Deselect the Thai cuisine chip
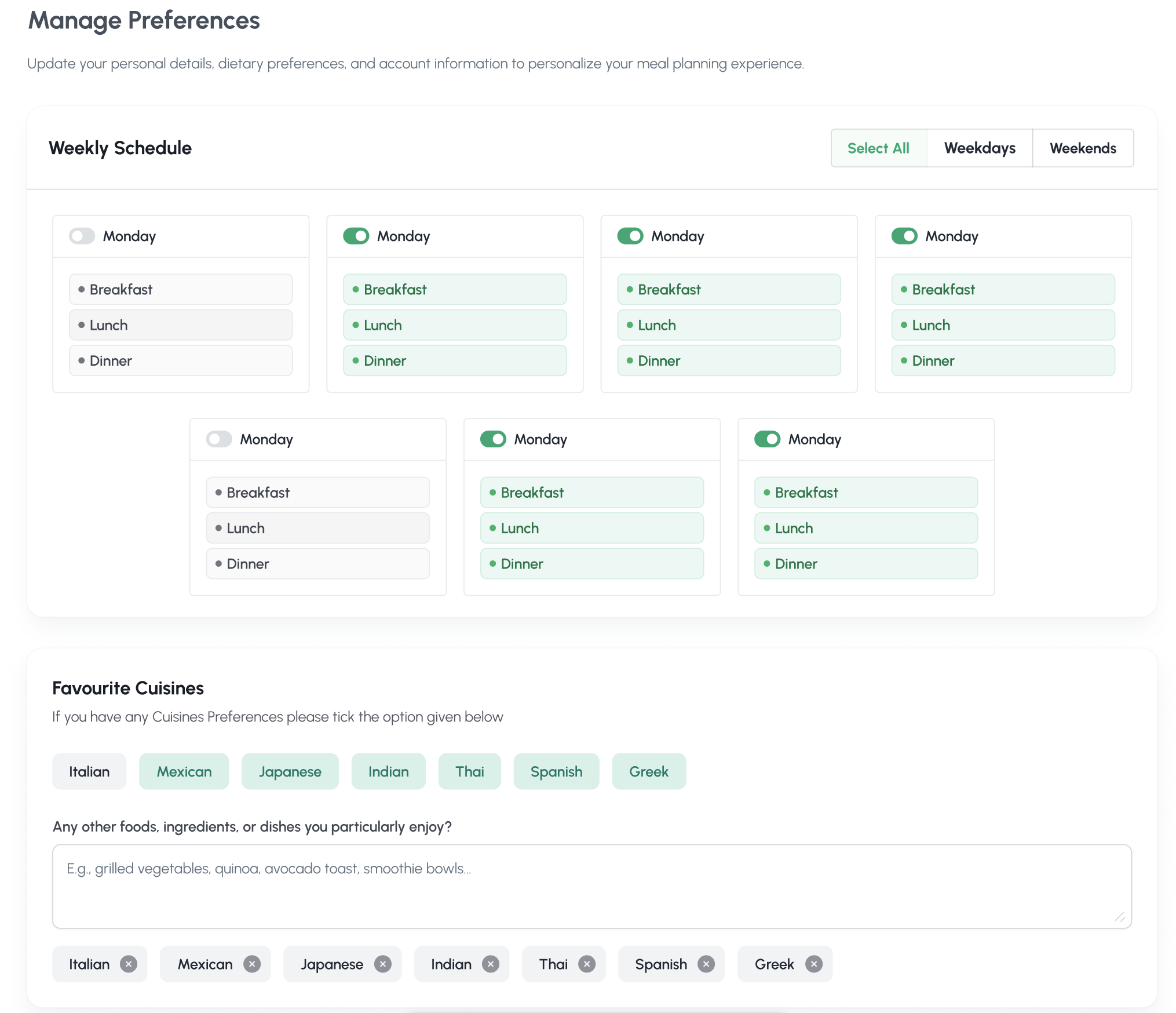 pyautogui.click(x=470, y=771)
